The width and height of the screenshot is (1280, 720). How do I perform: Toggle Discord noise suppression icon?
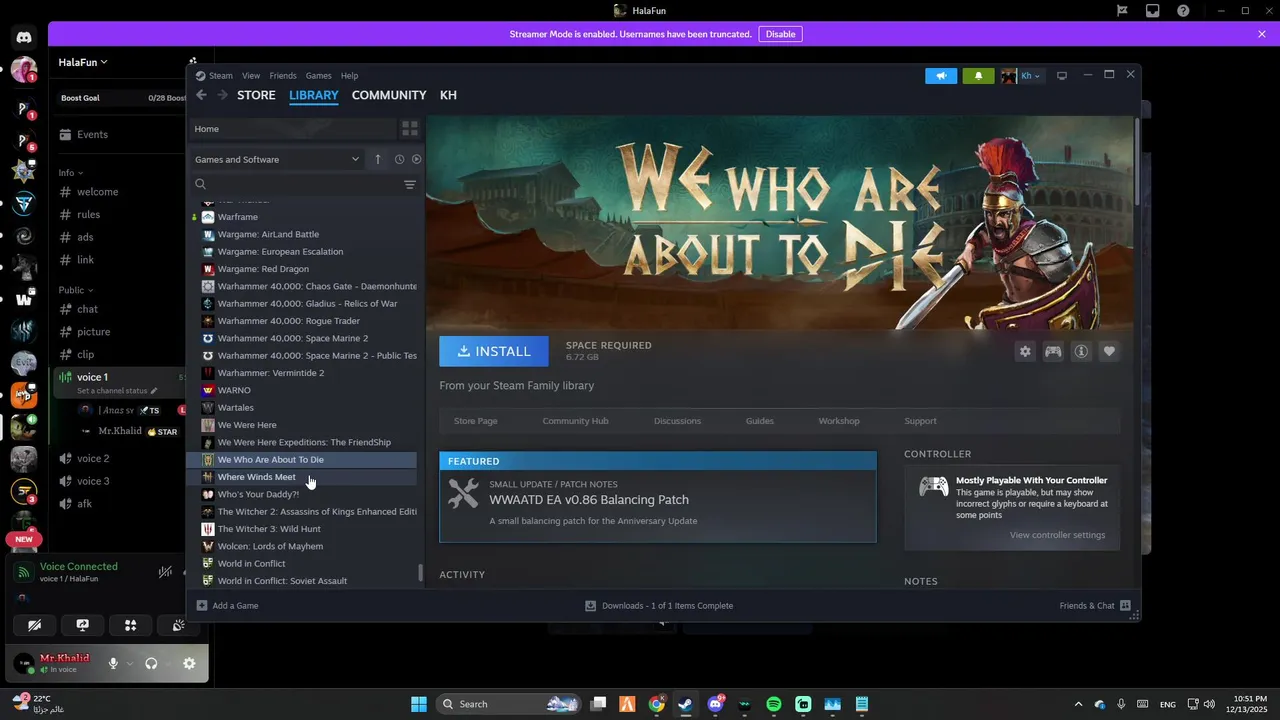click(x=165, y=572)
